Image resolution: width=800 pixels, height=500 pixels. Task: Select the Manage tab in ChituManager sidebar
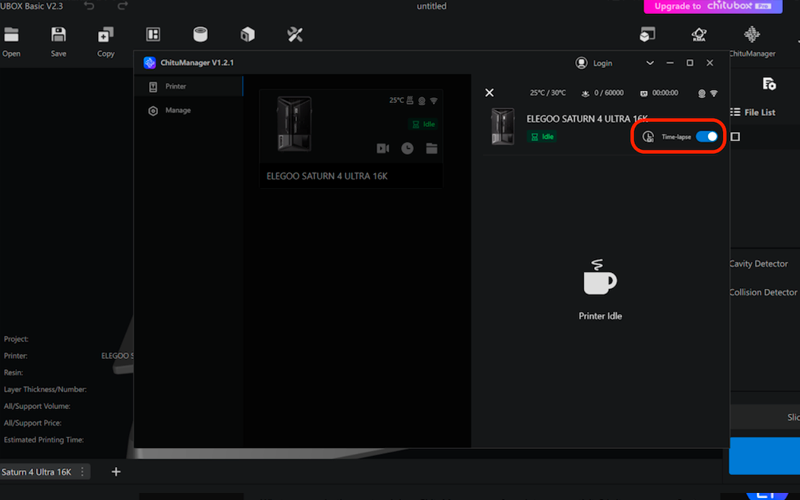coord(189,110)
